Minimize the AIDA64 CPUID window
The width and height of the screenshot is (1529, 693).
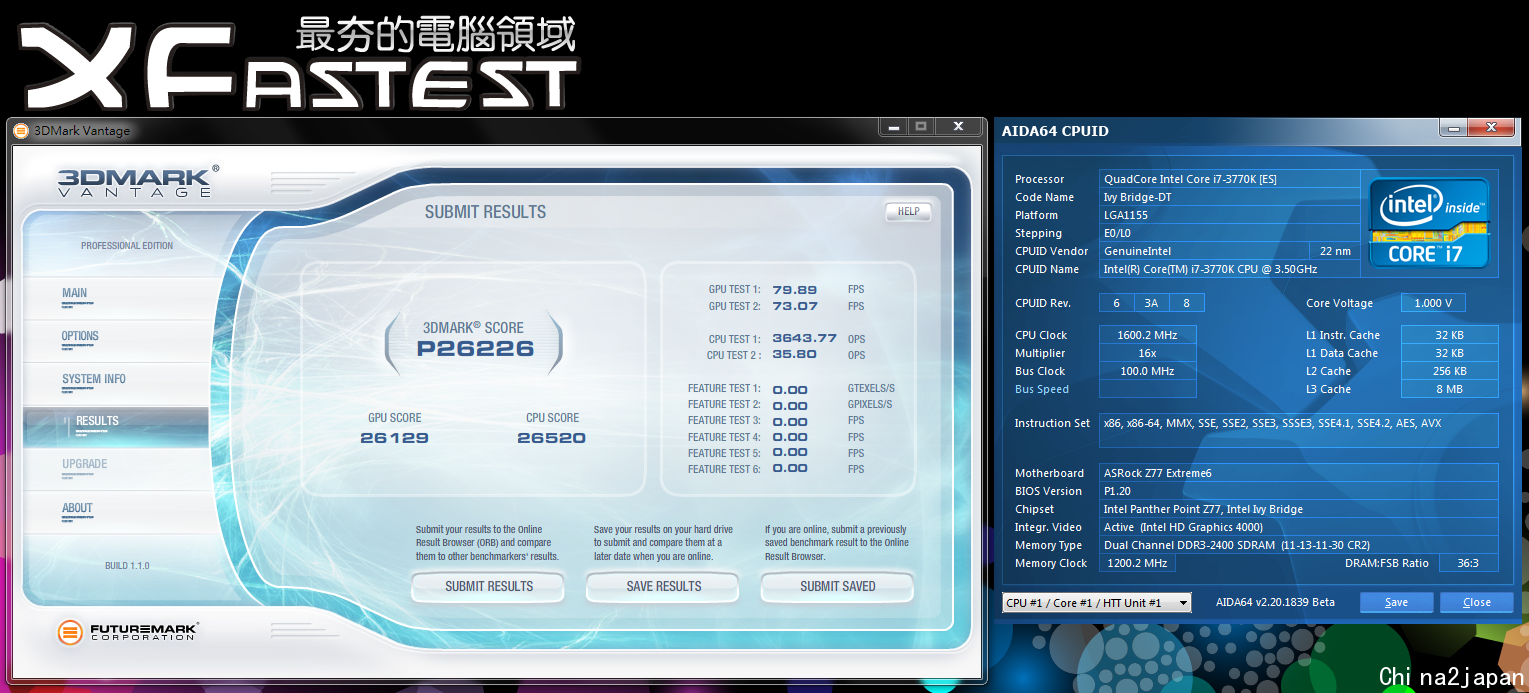(1453, 128)
